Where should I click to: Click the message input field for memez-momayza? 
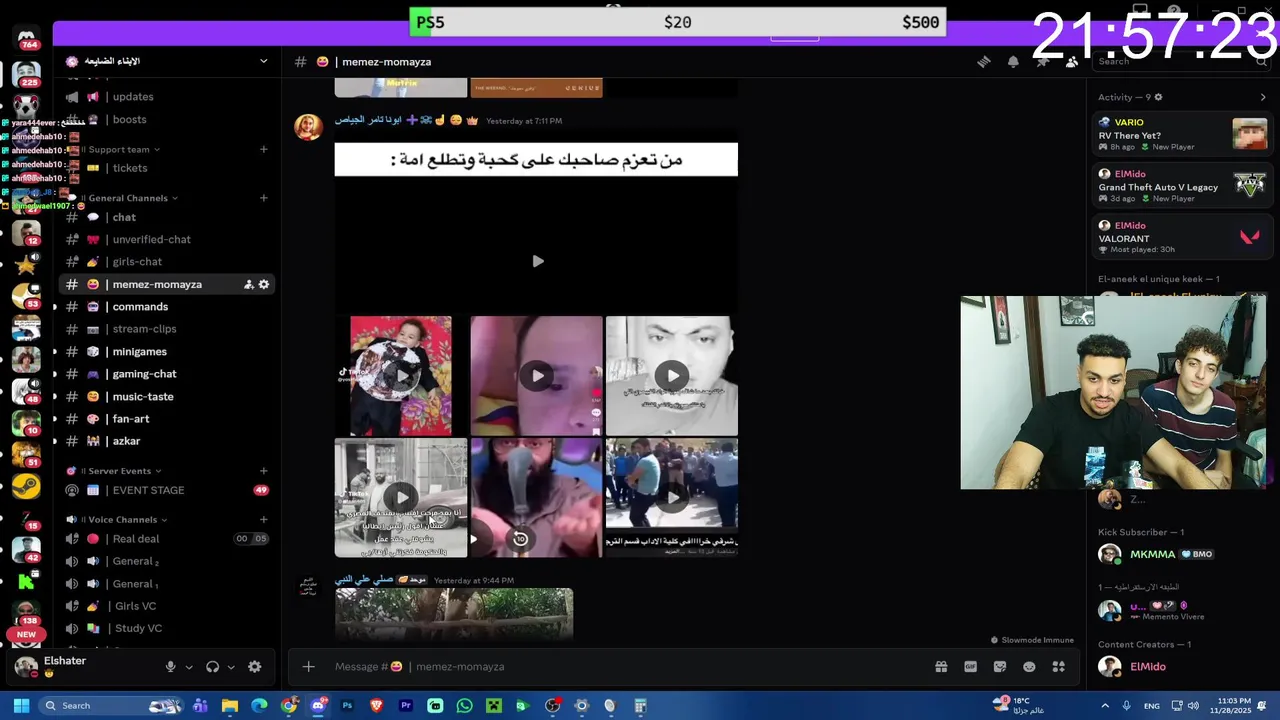point(620,667)
